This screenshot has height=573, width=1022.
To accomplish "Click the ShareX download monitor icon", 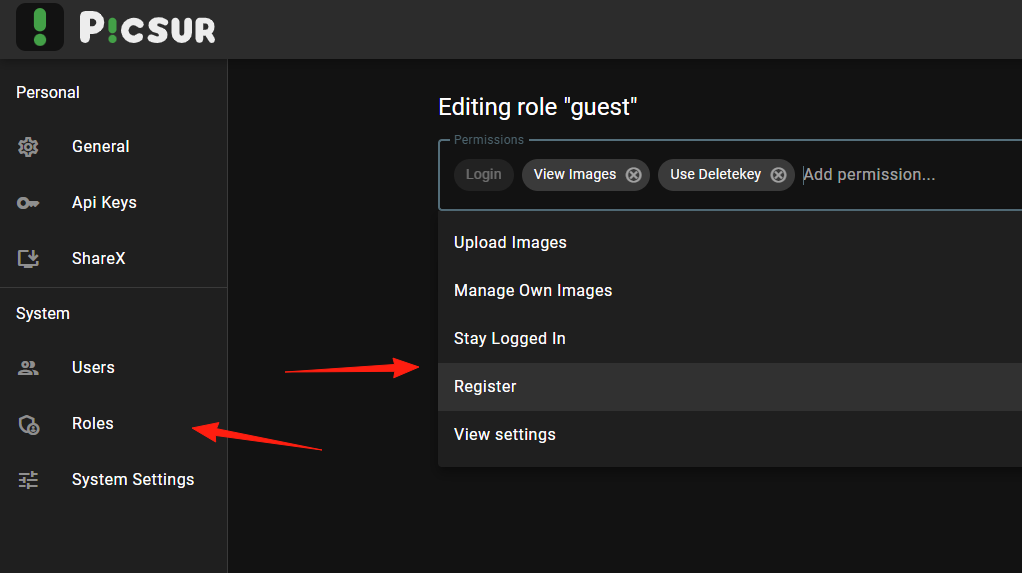I will (28, 259).
